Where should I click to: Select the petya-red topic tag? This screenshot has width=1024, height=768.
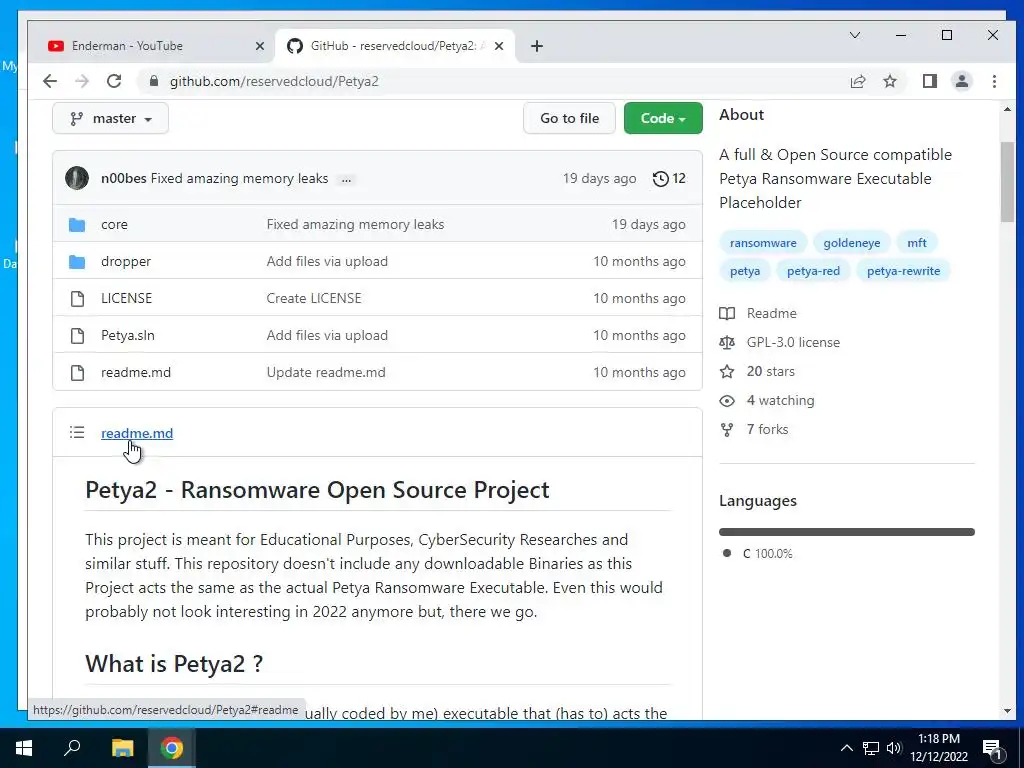[x=813, y=271]
